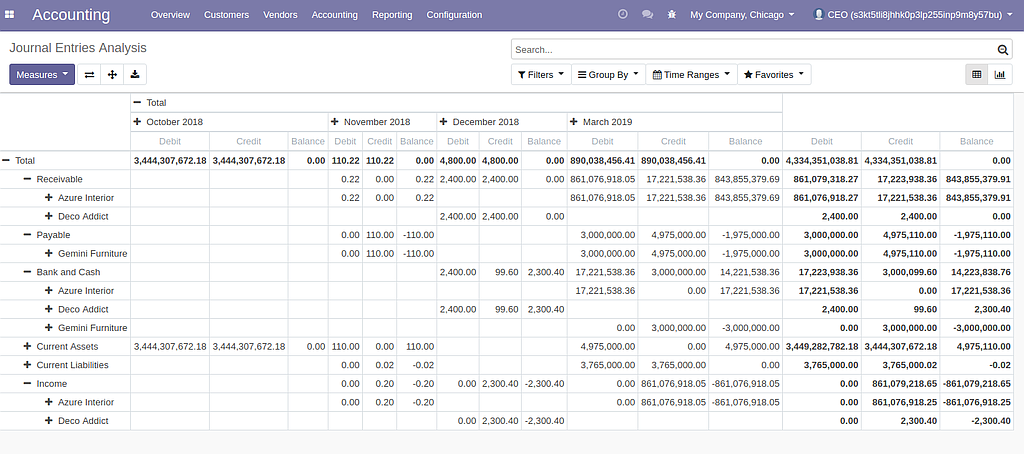Click cell 890,038,456.41 under March Debit
This screenshot has width=1024, height=454.
603,160
